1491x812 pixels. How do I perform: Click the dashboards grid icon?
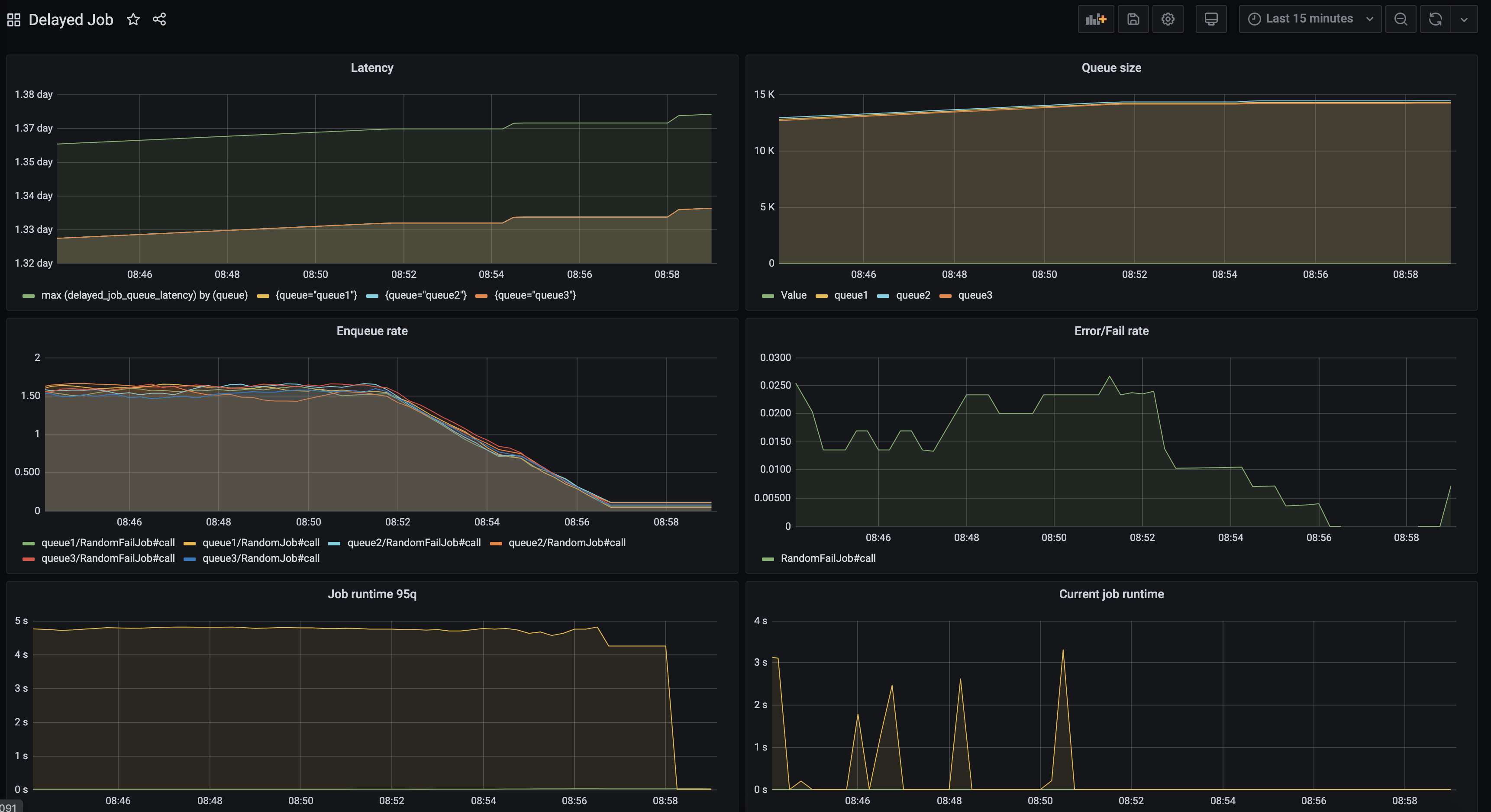tap(14, 19)
